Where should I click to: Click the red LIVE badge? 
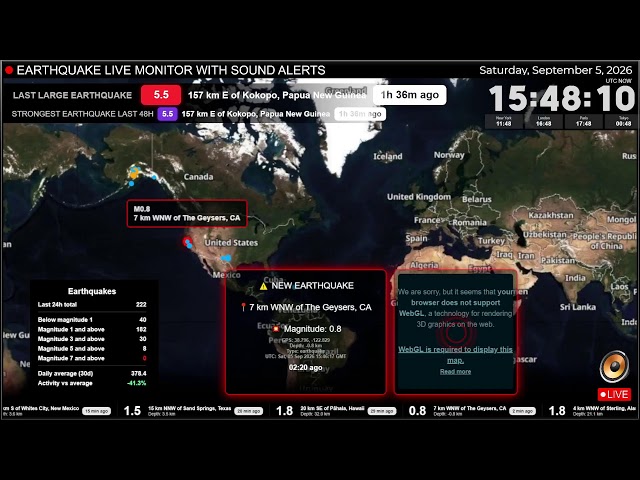pyautogui.click(x=614, y=394)
